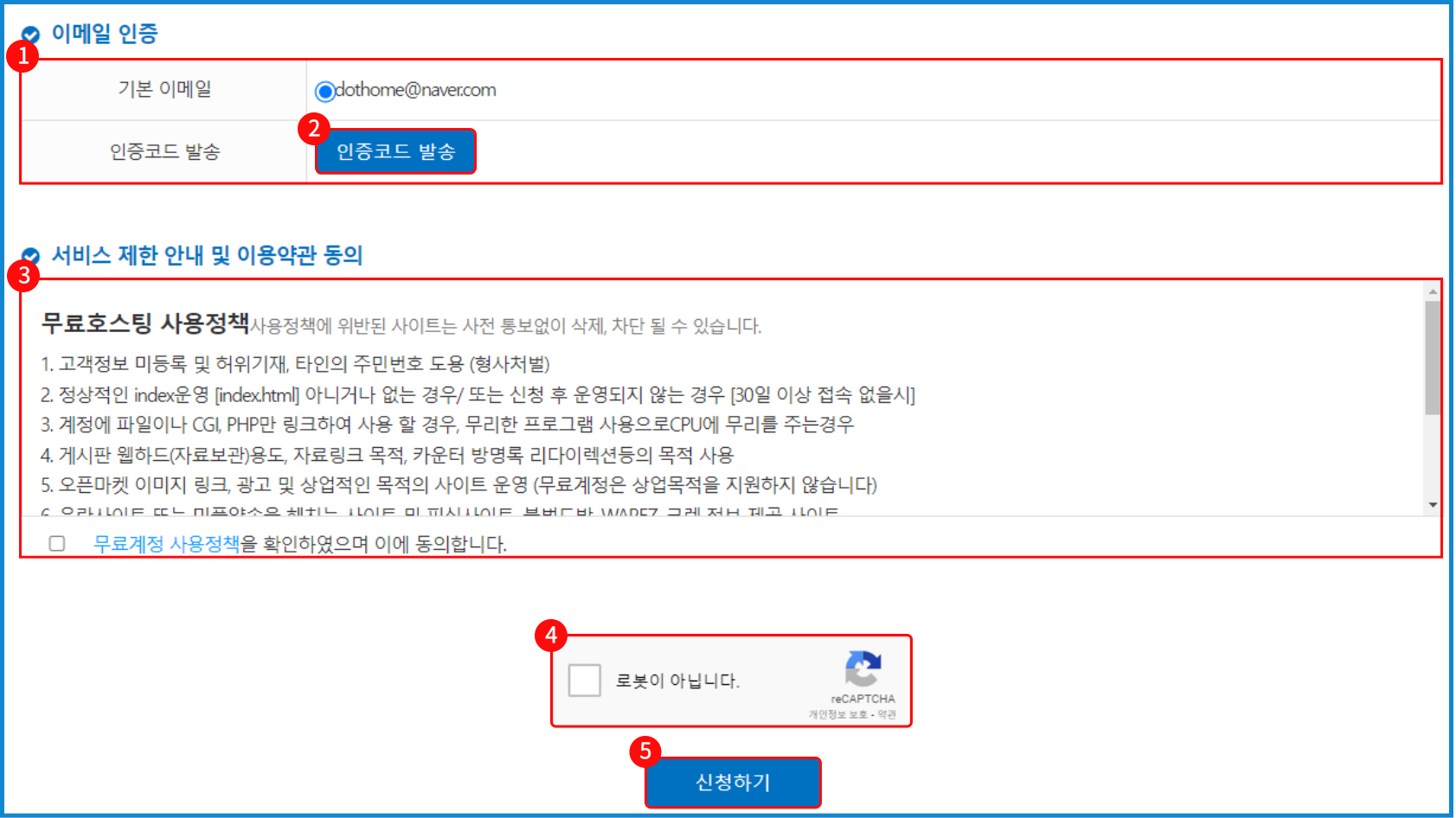The image size is (1456, 818).
Task: Check the 무료계정 사용정책 agreement checkbox
Action: 57,543
